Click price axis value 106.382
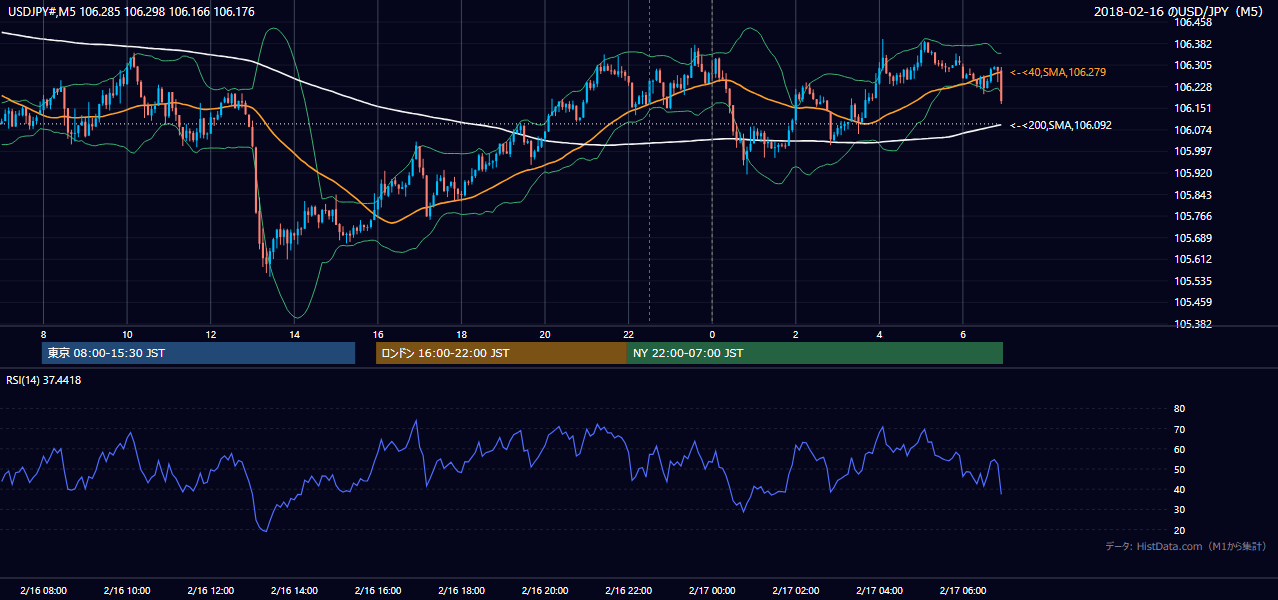Screen dimensions: 1278x600 point(1194,44)
